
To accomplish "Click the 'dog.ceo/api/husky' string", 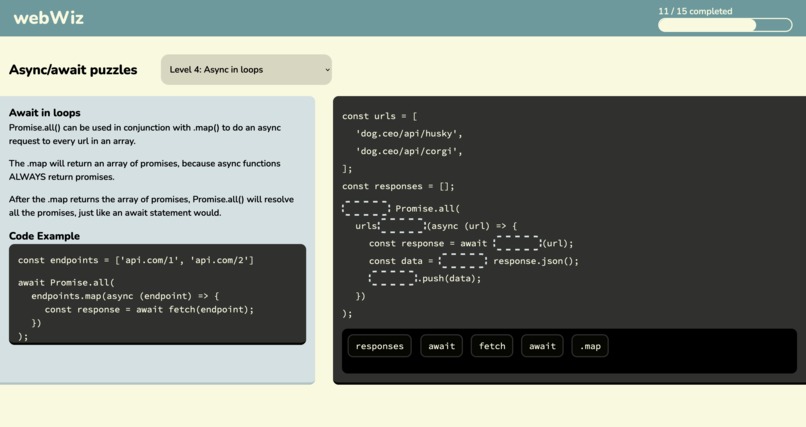I will click(x=409, y=134).
